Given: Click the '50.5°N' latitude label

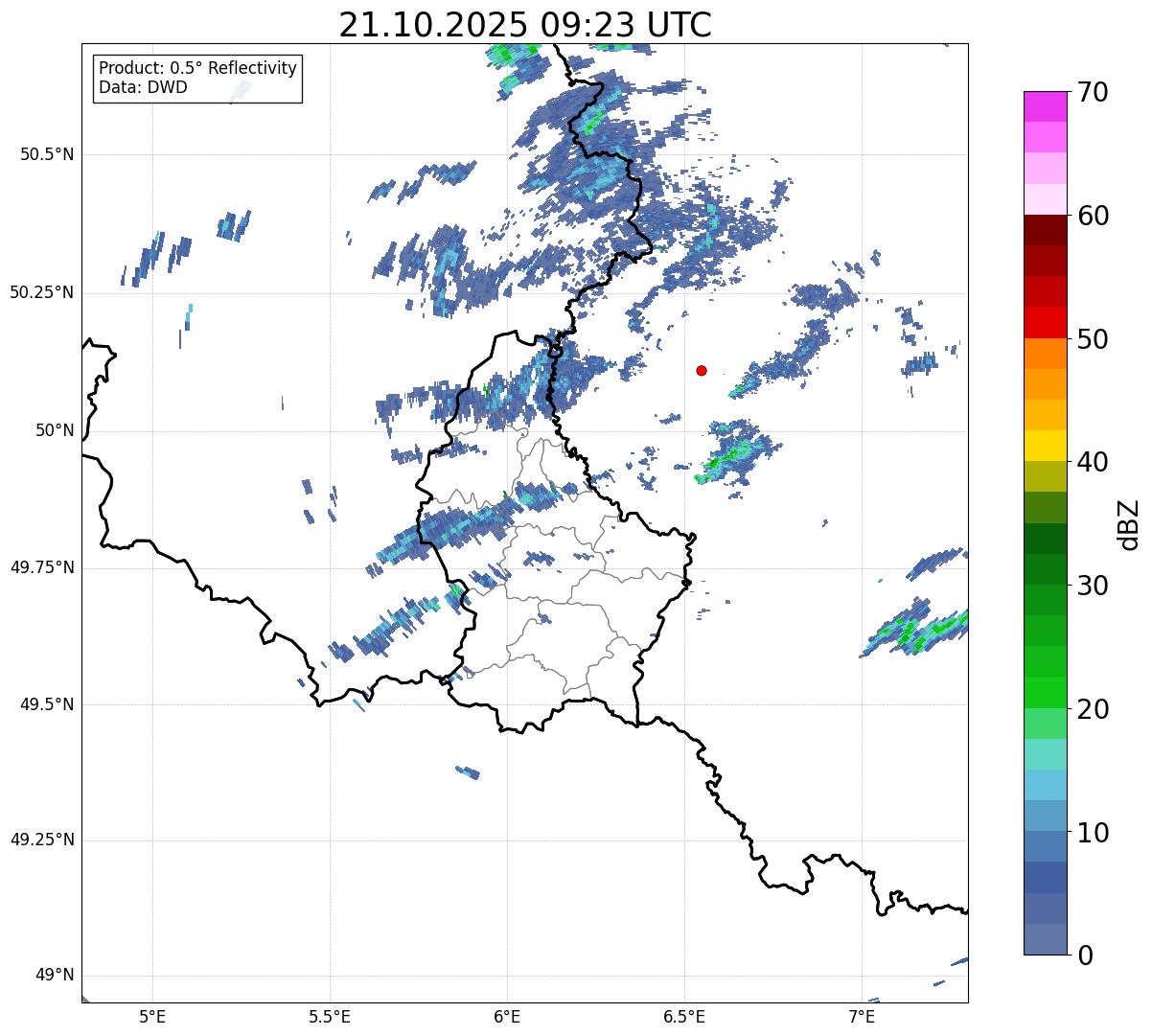Looking at the screenshot, I should coord(47,154).
